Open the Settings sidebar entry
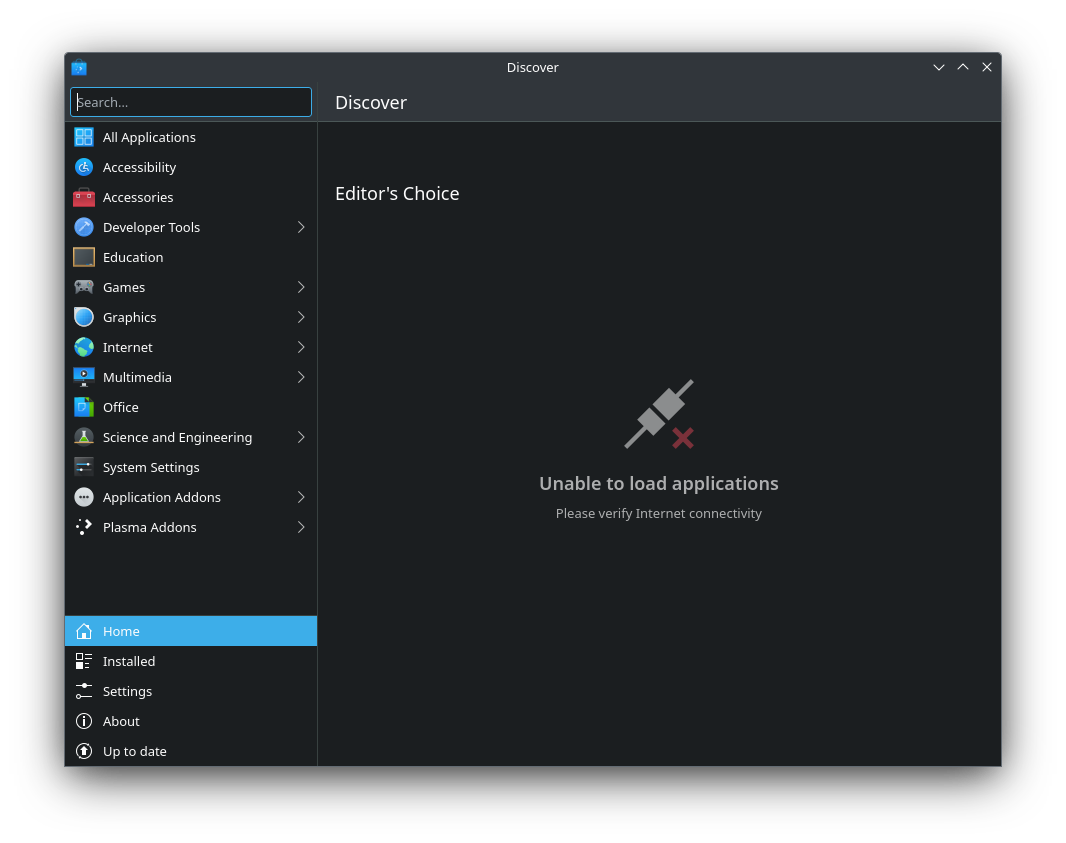Image resolution: width=1066 pixels, height=843 pixels. click(x=128, y=691)
